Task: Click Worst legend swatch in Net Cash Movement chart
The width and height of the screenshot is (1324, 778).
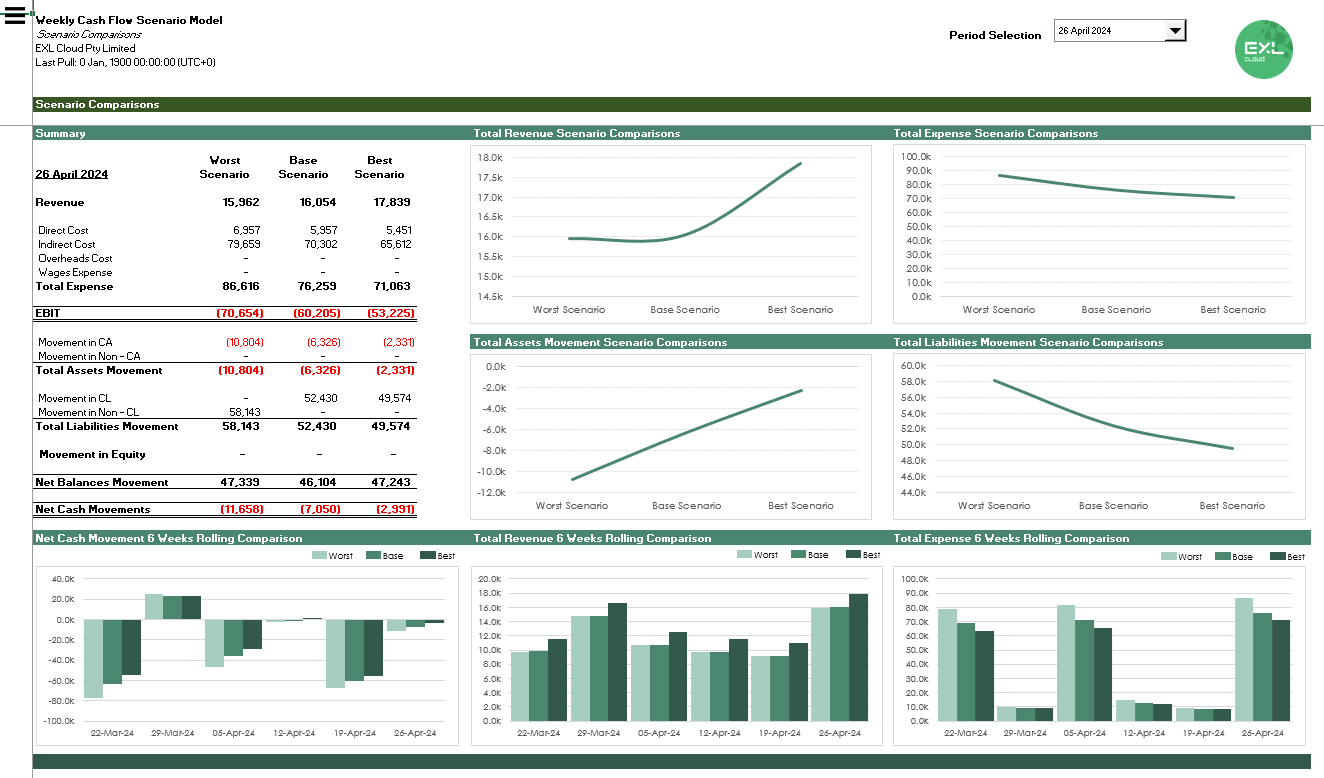Action: tap(320, 555)
